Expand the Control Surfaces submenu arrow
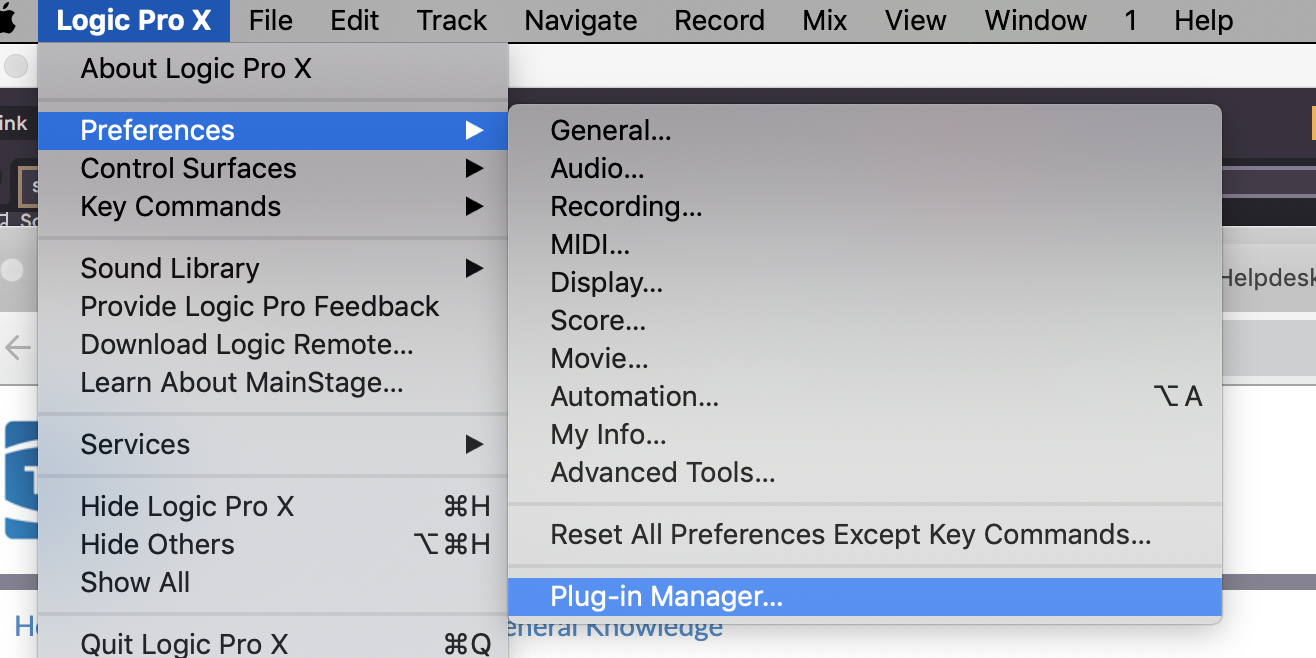This screenshot has height=658, width=1316. click(474, 169)
